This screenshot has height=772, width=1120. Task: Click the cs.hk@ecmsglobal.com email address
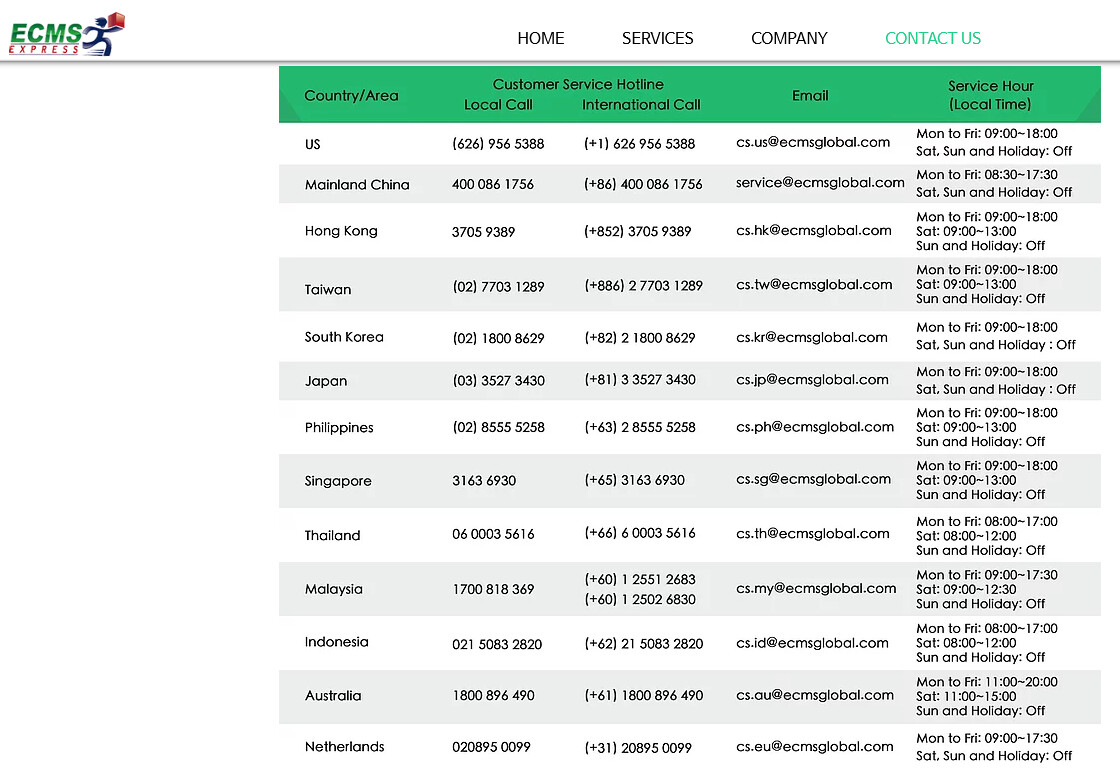[813, 230]
